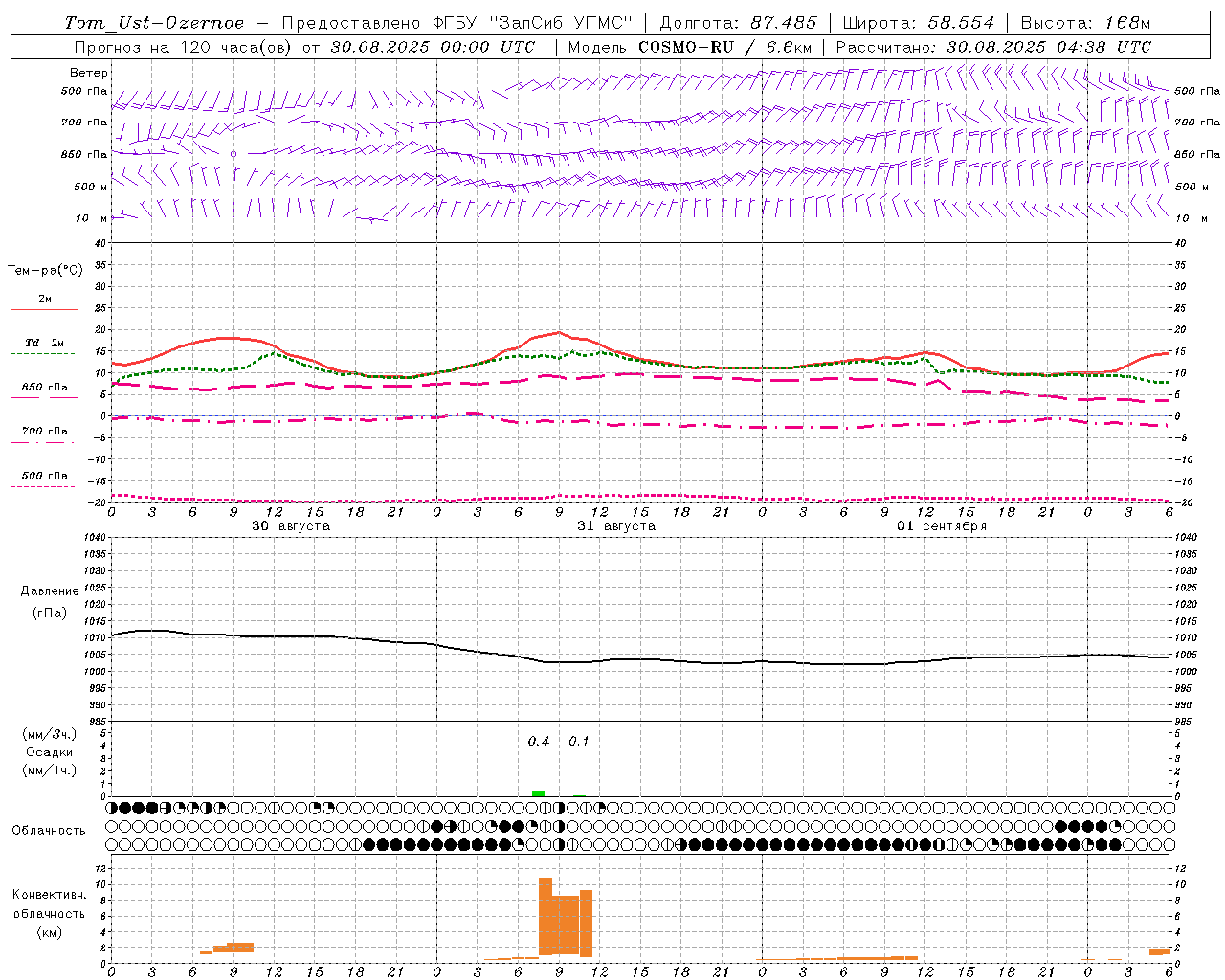Click the (гПа) unit under Давление

tap(50, 612)
